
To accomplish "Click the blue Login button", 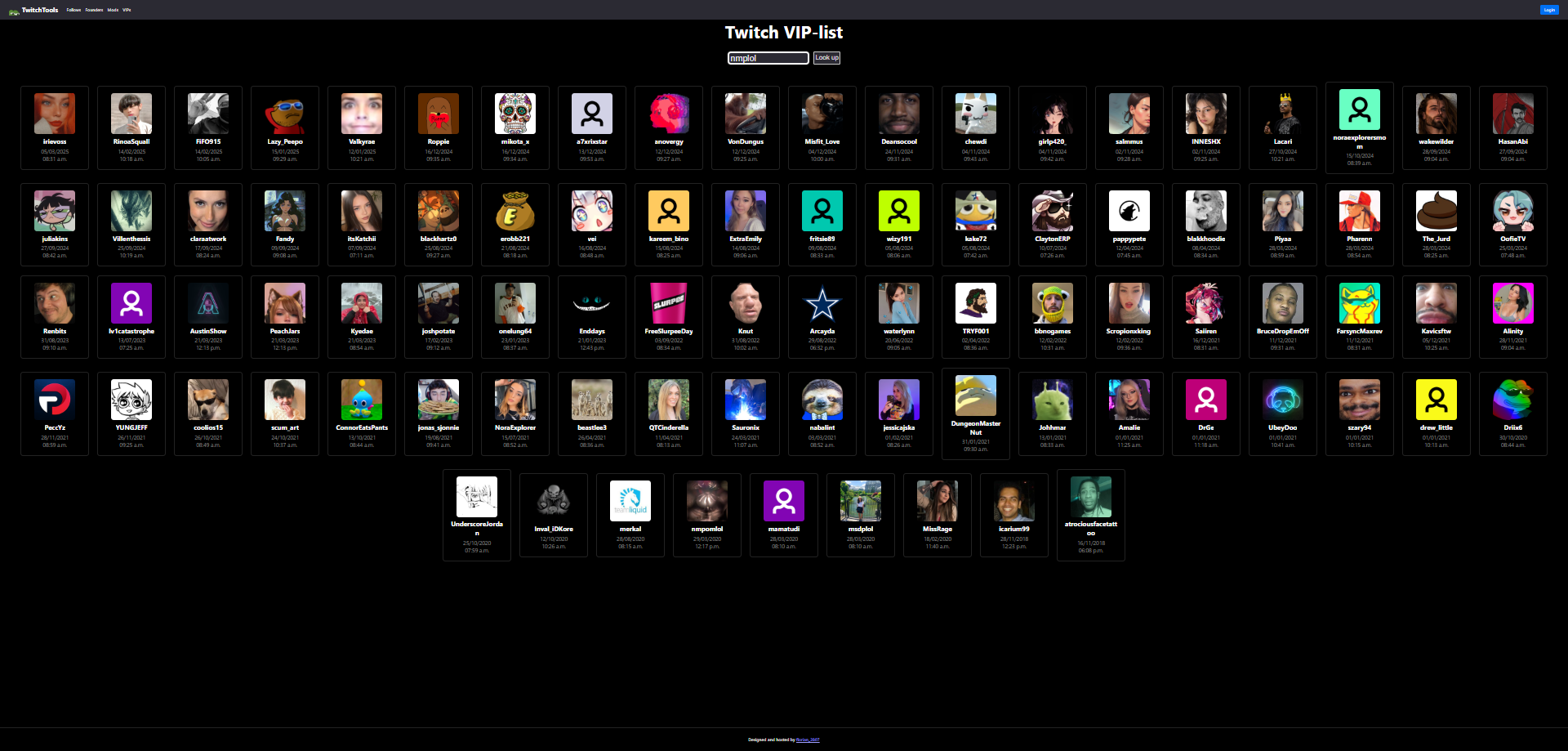I will click(x=1549, y=10).
